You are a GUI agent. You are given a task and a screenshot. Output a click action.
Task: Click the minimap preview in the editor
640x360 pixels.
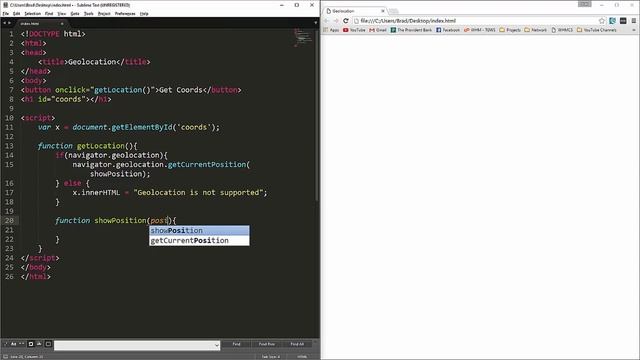(x=303, y=38)
